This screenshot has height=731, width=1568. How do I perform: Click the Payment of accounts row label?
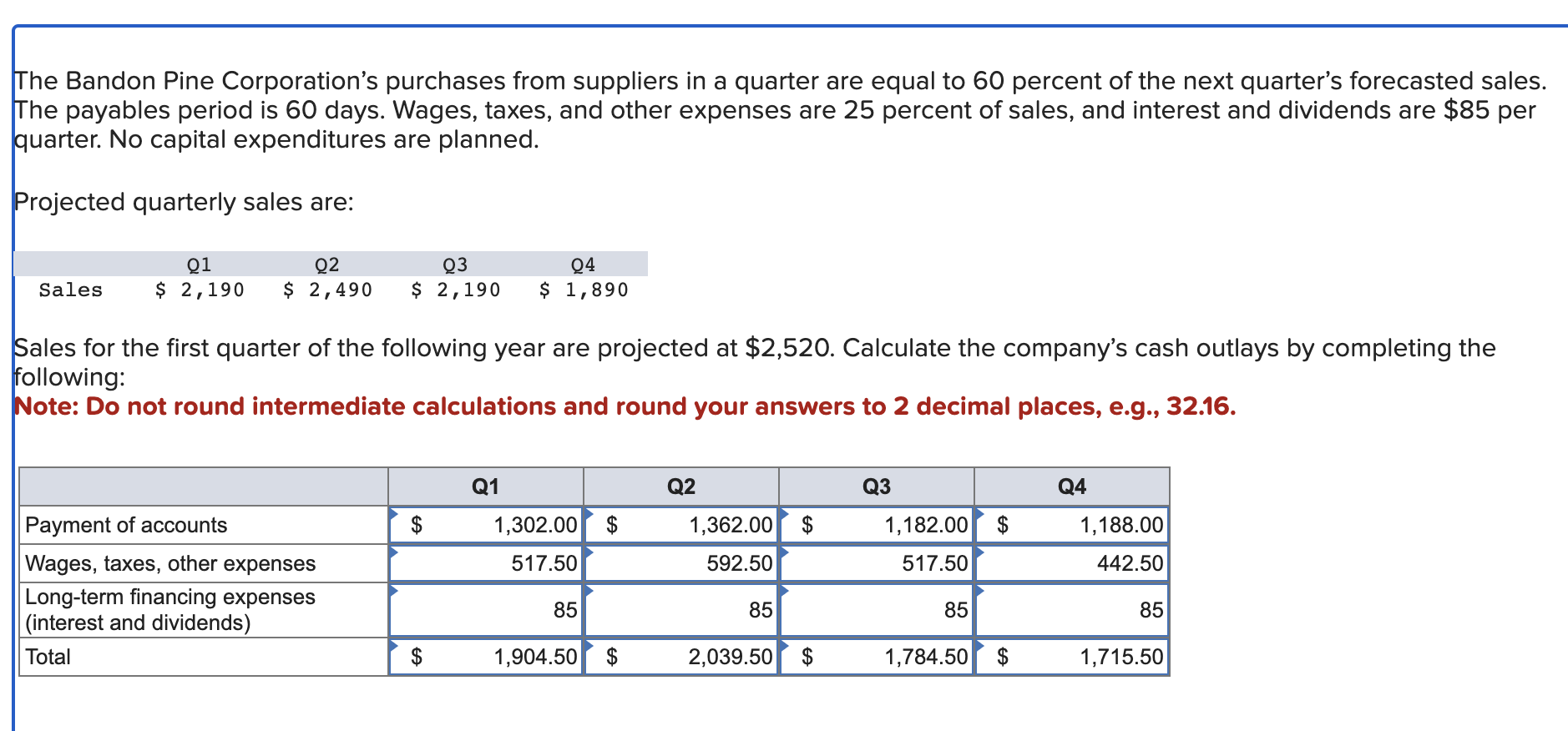pyautogui.click(x=126, y=525)
